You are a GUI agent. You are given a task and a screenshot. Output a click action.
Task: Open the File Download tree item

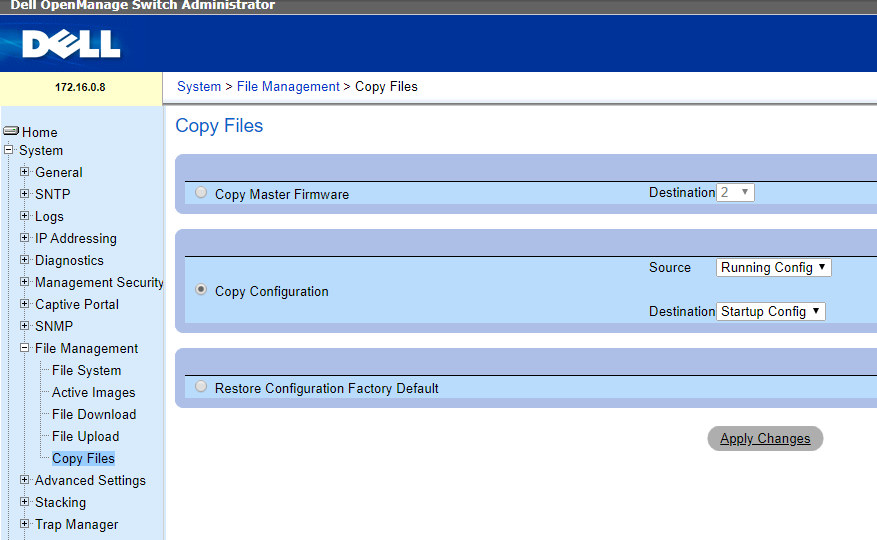94,415
